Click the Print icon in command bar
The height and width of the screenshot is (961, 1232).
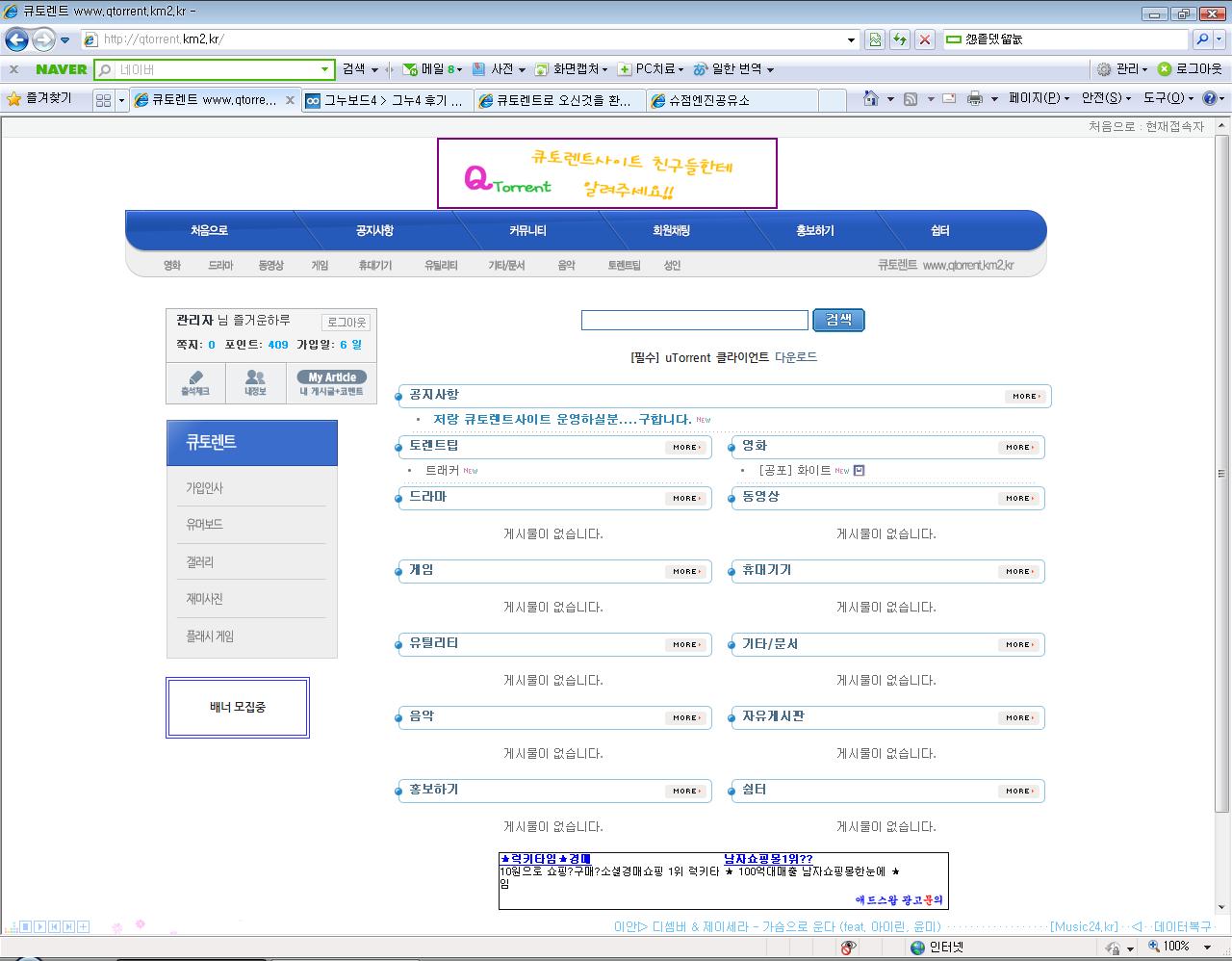pos(975,98)
